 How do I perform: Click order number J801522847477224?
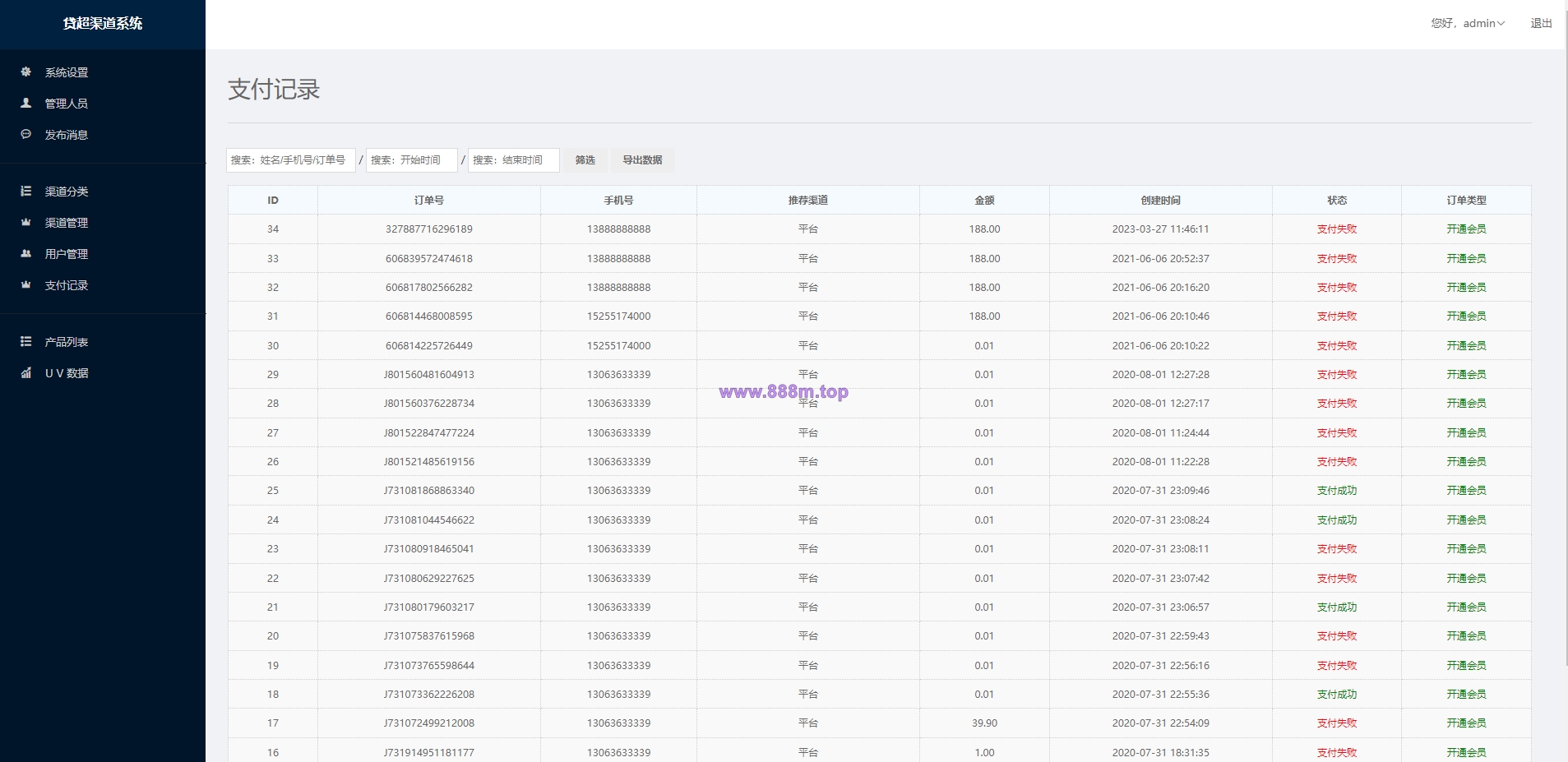(x=429, y=433)
